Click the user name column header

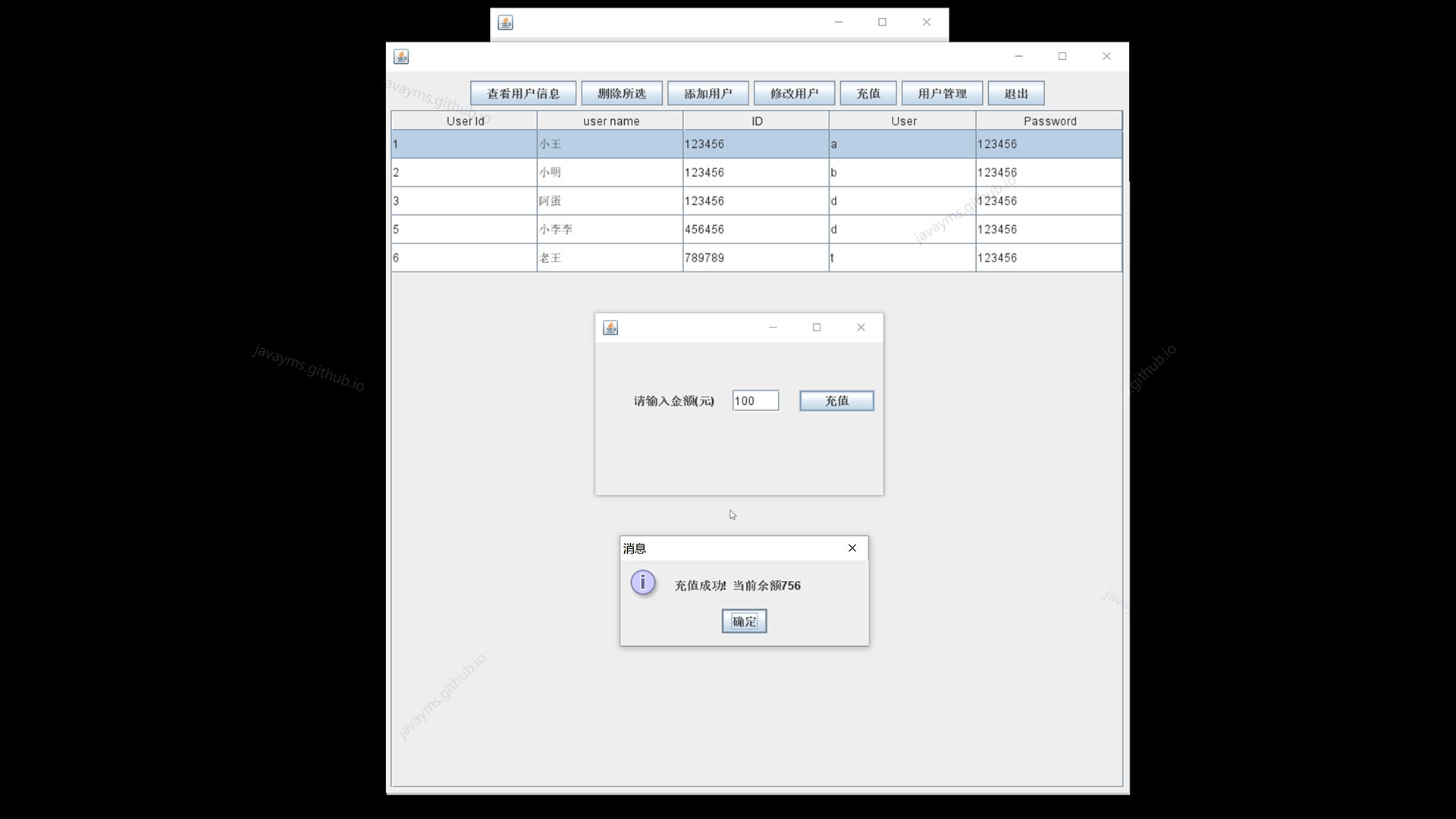point(610,120)
